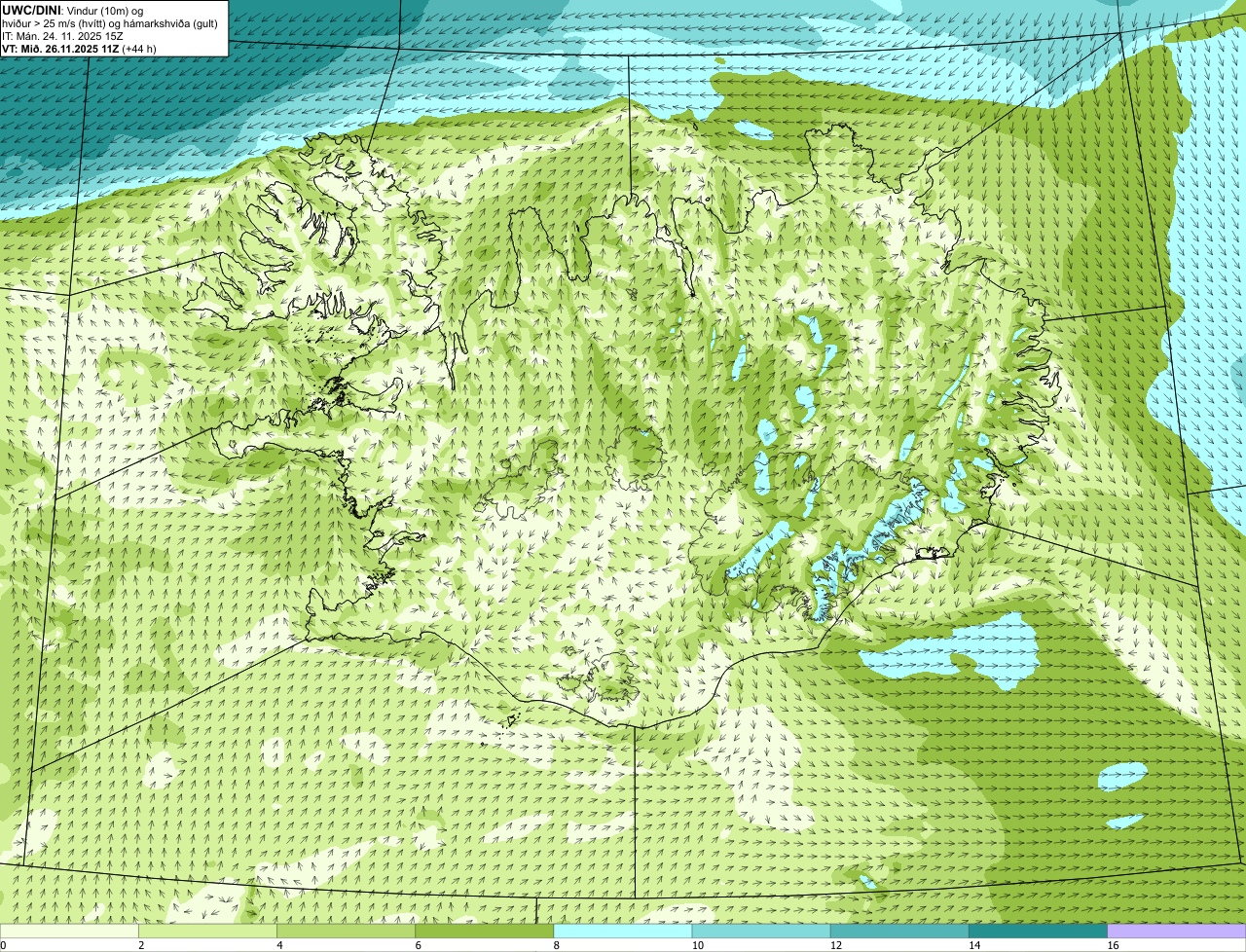Click the legend tick label "0"
This screenshot has width=1246, height=952.
pyautogui.click(x=4, y=945)
